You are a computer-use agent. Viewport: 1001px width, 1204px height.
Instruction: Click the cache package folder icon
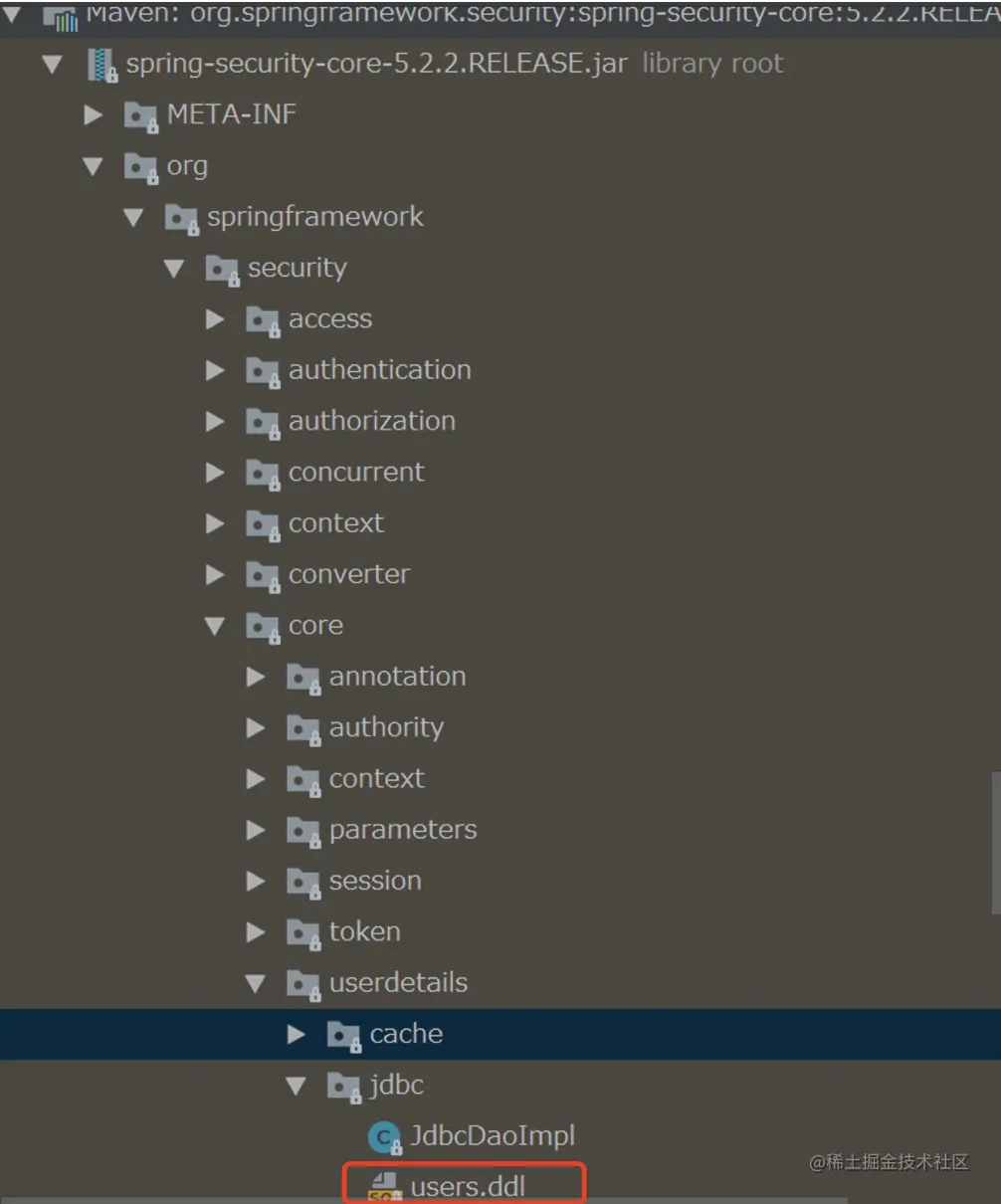point(344,1036)
